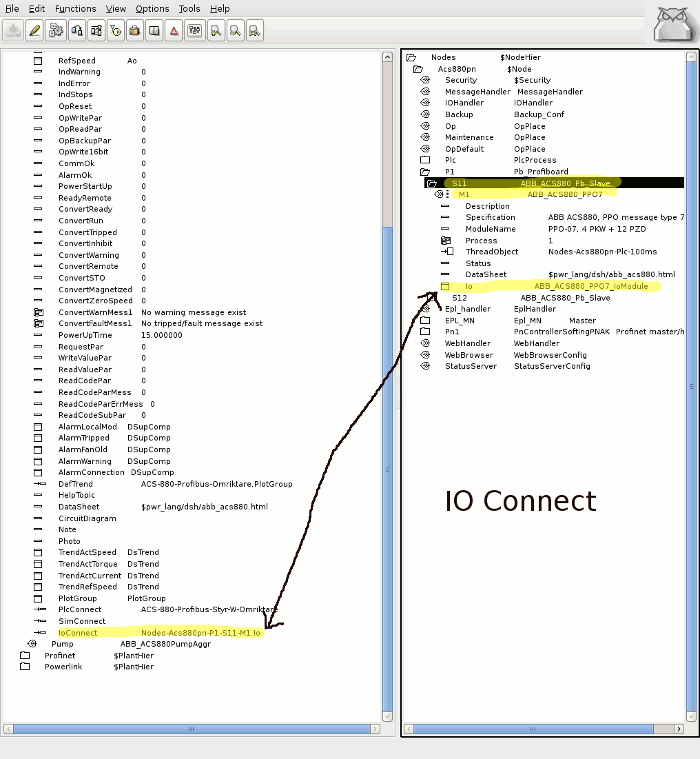Screen dimensions: 700x759
Task: Click the icon beside the Process attribute
Action: click(x=446, y=241)
